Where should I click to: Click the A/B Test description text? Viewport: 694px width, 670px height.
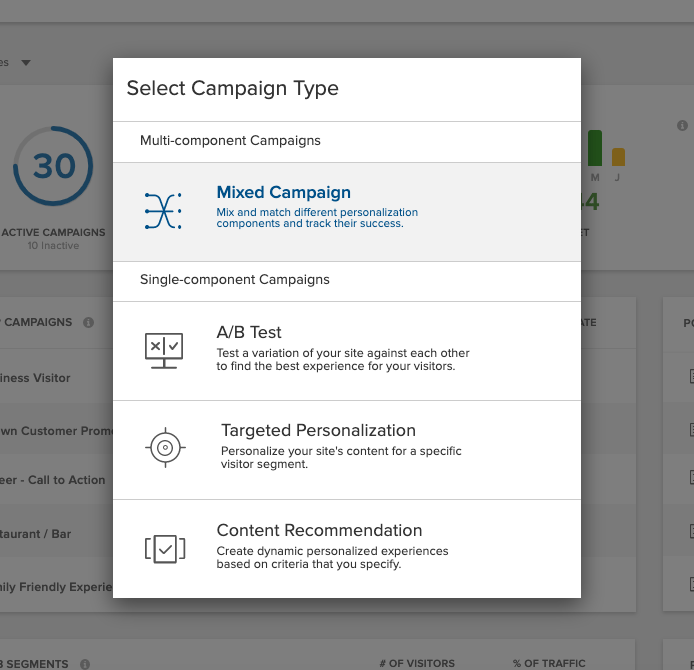point(343,359)
